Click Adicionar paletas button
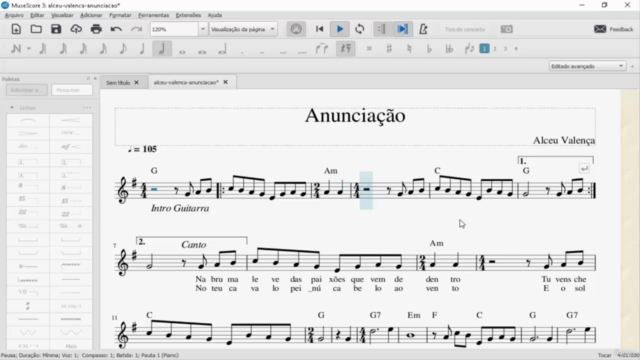The height and width of the screenshot is (360, 640). coord(27,90)
